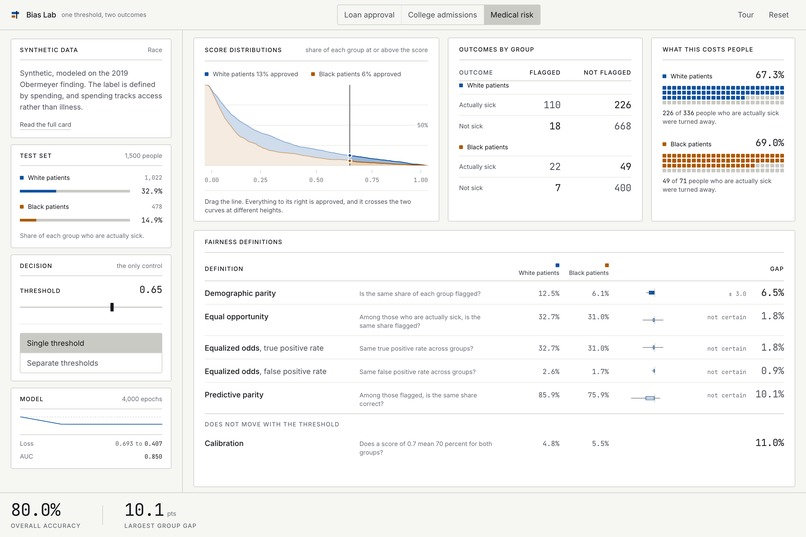Screen dimensions: 806x537
Task: Click the blue column marker above White patients in Fairness
Action: click(x=557, y=265)
